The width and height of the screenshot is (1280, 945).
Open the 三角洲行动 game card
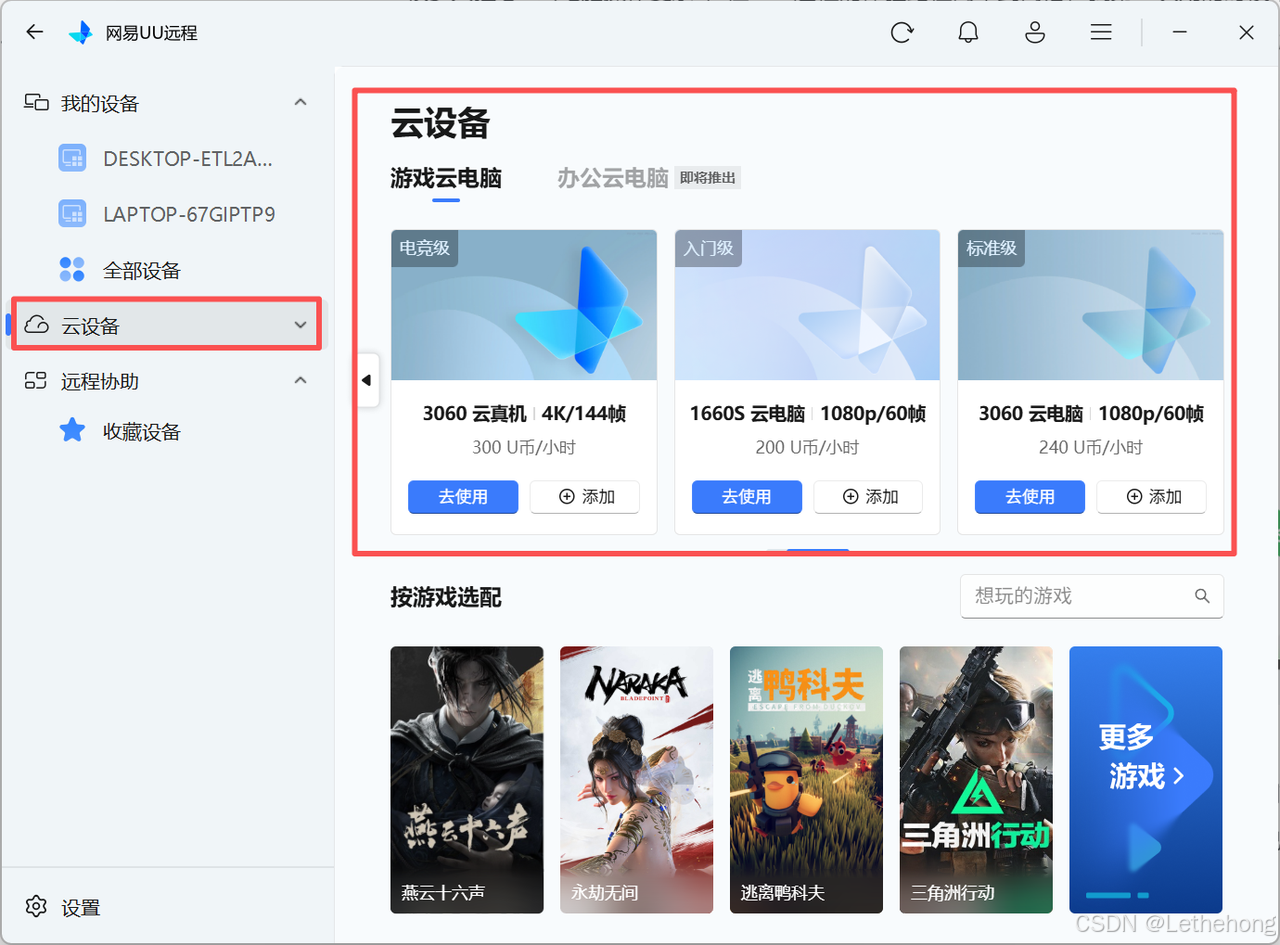tap(976, 779)
